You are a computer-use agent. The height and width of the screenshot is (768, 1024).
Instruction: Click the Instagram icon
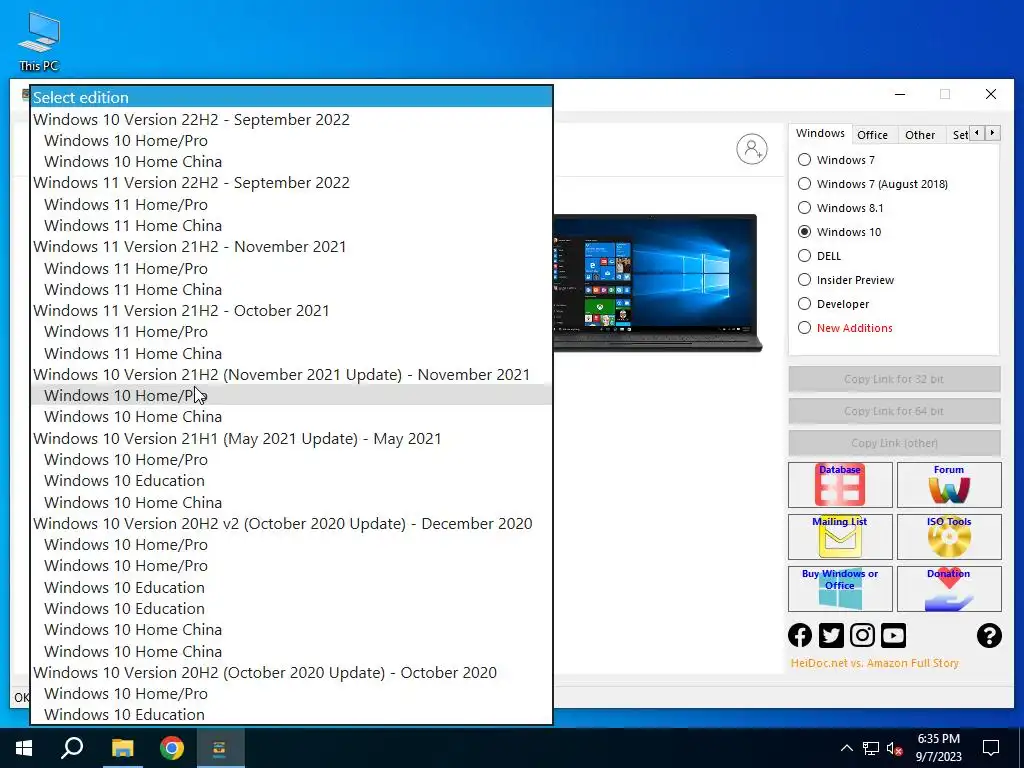click(x=862, y=635)
